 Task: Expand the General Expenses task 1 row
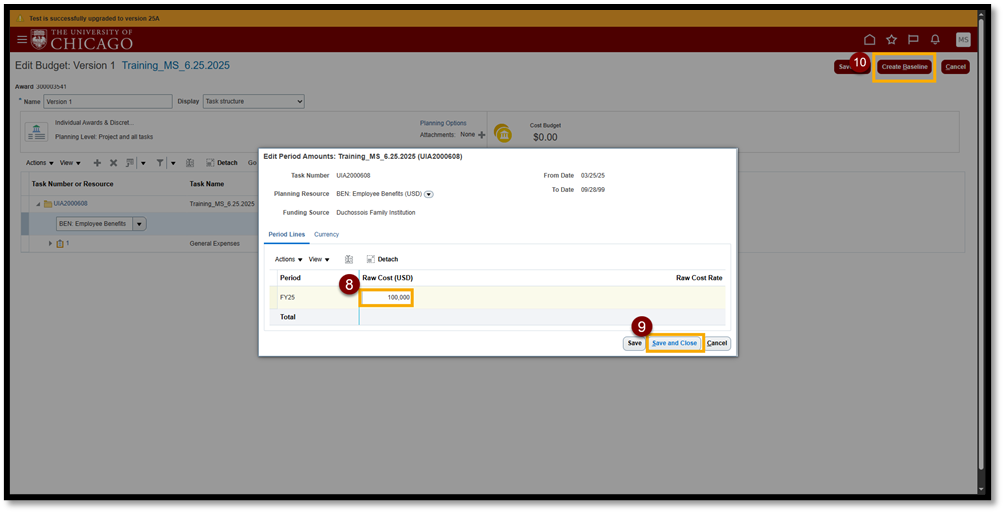[50, 243]
